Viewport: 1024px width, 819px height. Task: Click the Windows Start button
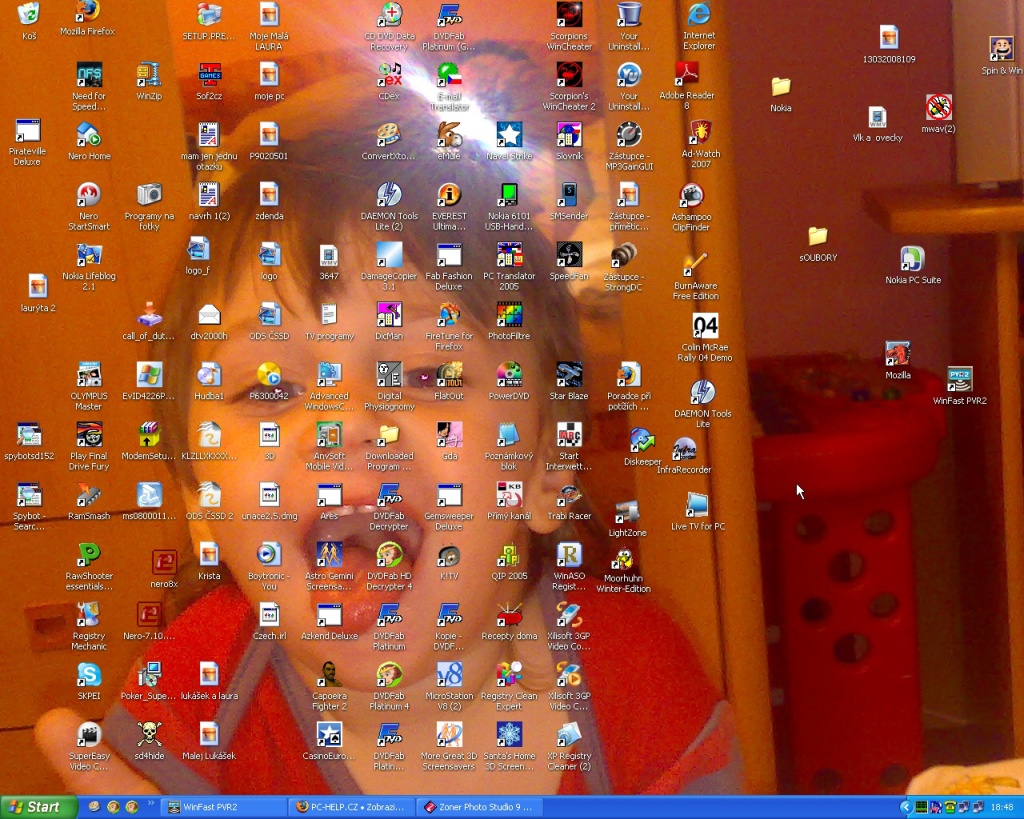pyautogui.click(x=39, y=807)
